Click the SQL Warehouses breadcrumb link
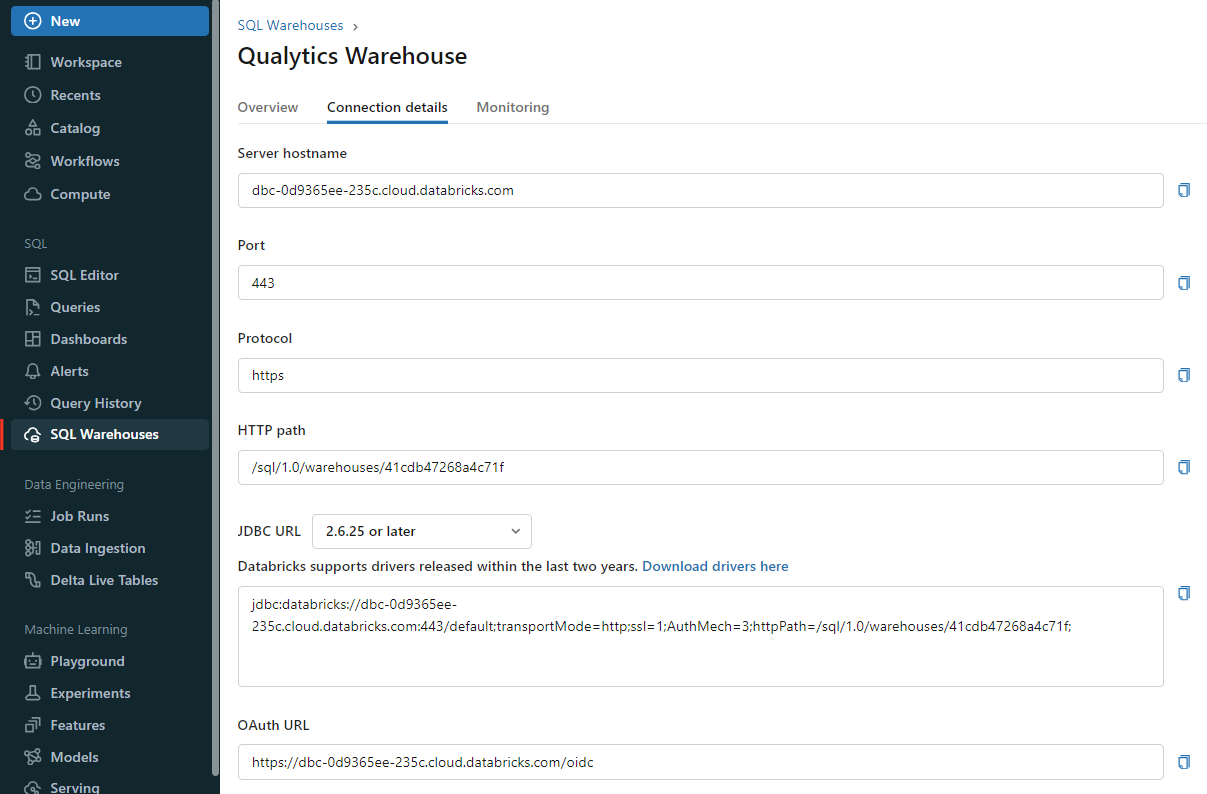Viewport: 1207px width, 794px height. pyautogui.click(x=290, y=25)
